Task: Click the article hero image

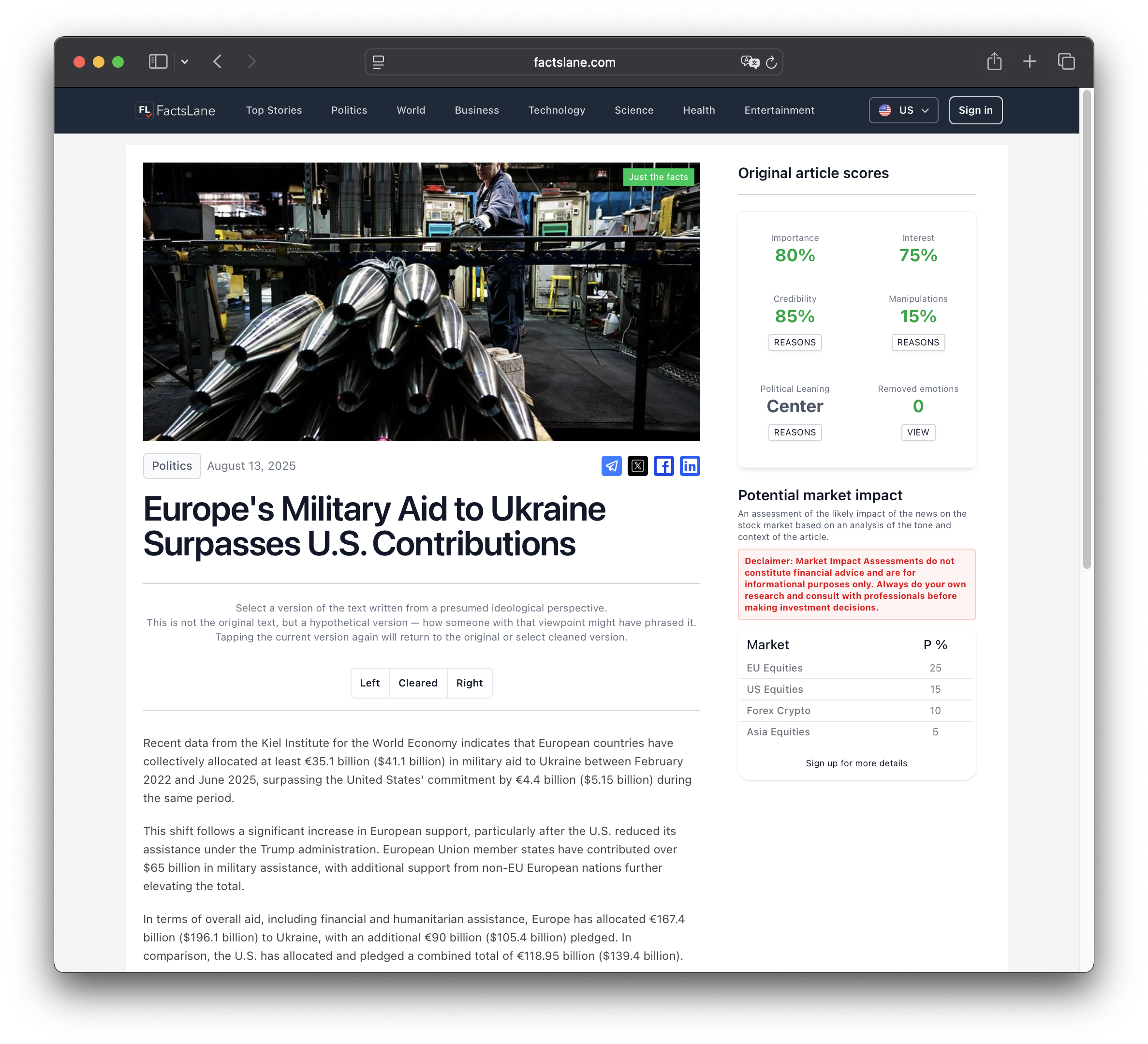Action: (421, 302)
